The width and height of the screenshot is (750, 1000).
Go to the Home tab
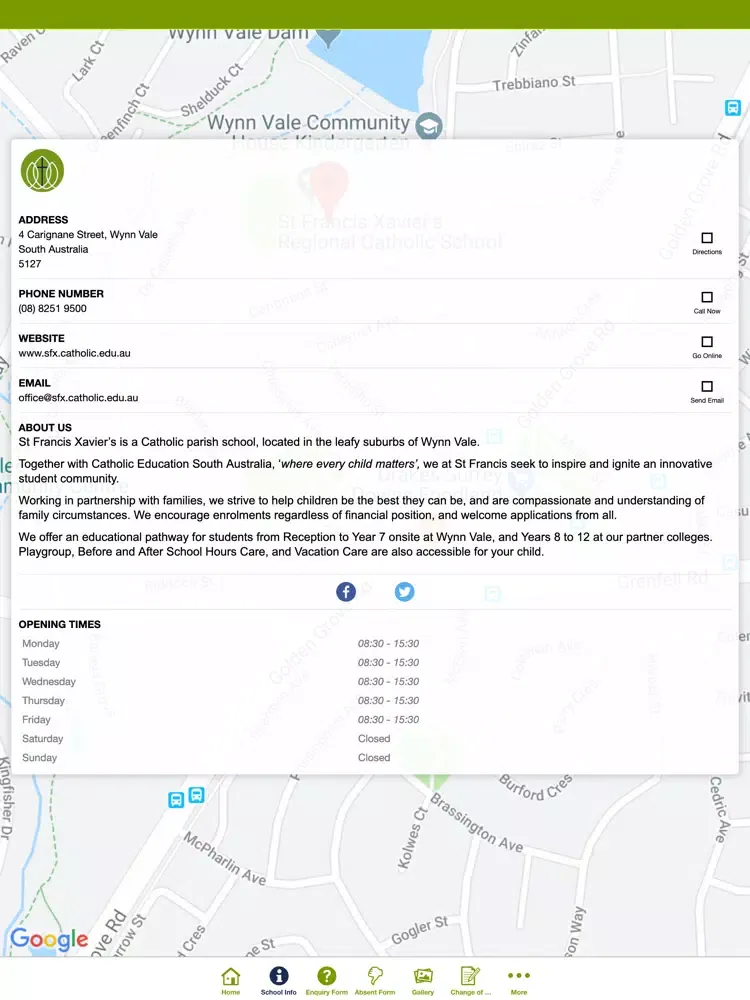pos(231,980)
